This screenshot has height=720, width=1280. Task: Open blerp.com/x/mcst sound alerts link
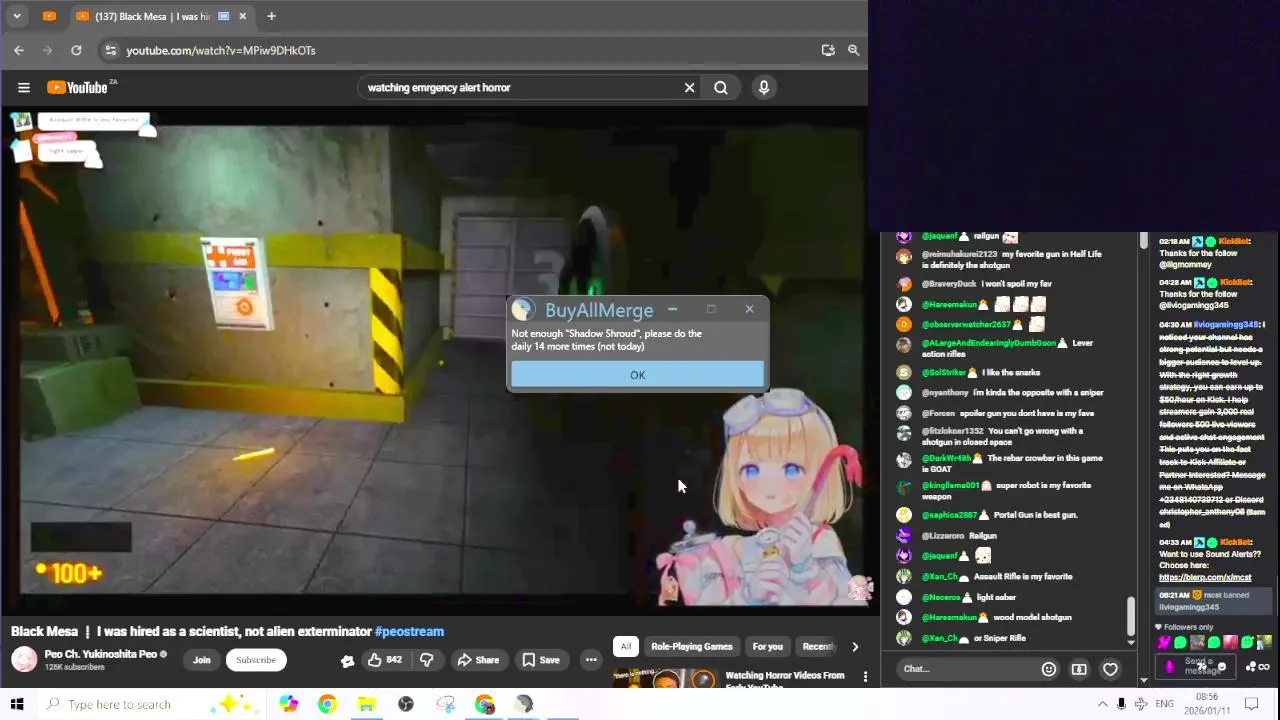[x=1205, y=577]
